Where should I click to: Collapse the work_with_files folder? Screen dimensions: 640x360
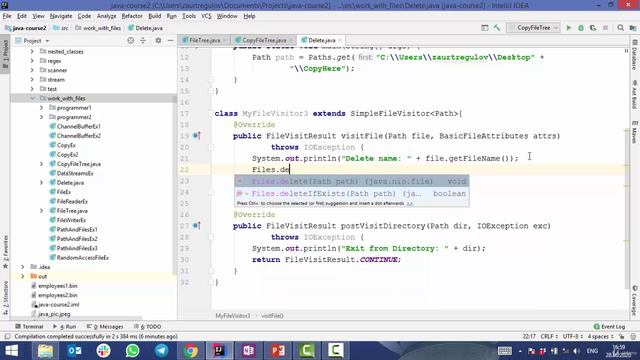tap(32, 98)
